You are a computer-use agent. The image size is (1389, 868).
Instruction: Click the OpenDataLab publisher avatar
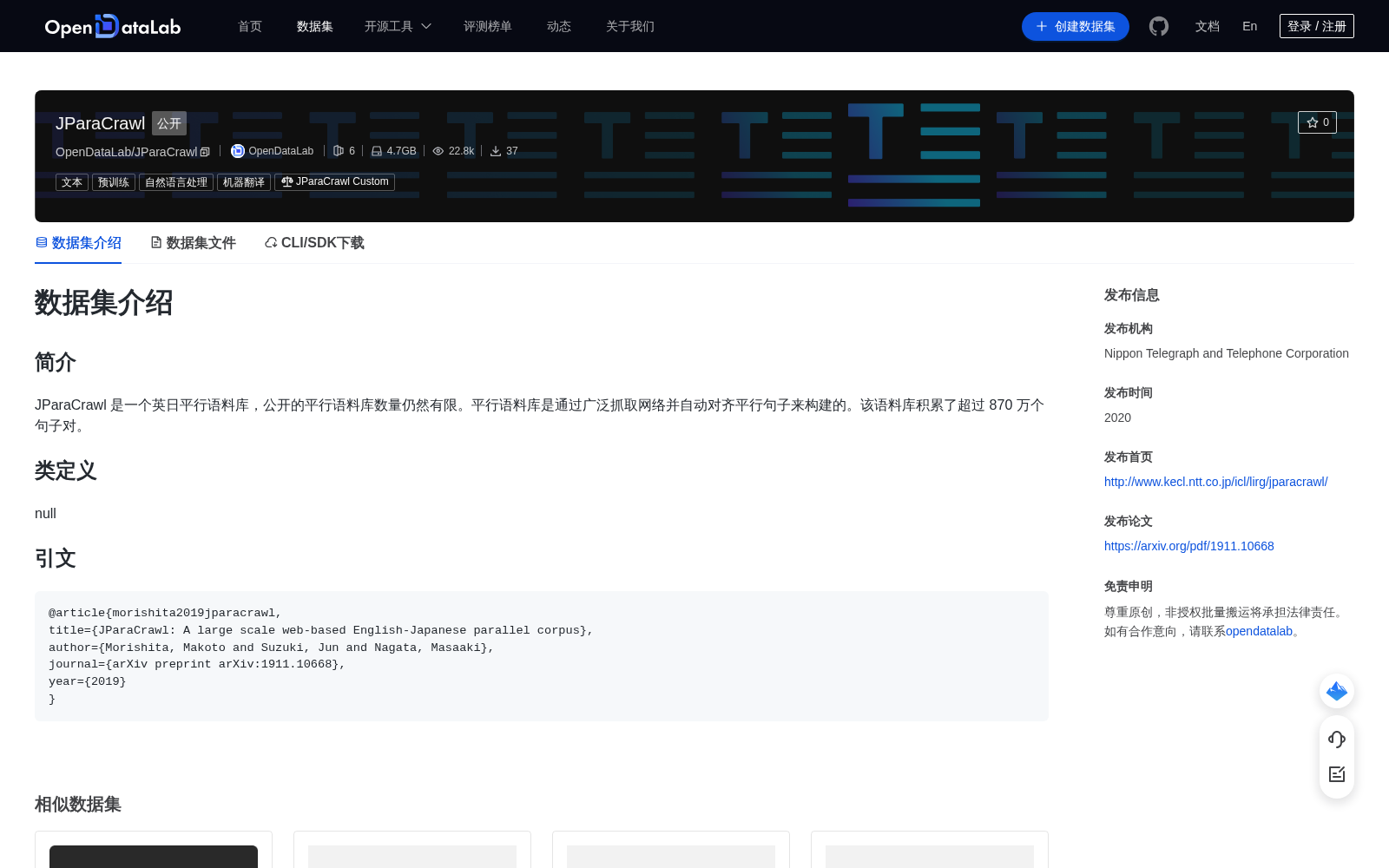pyautogui.click(x=237, y=151)
